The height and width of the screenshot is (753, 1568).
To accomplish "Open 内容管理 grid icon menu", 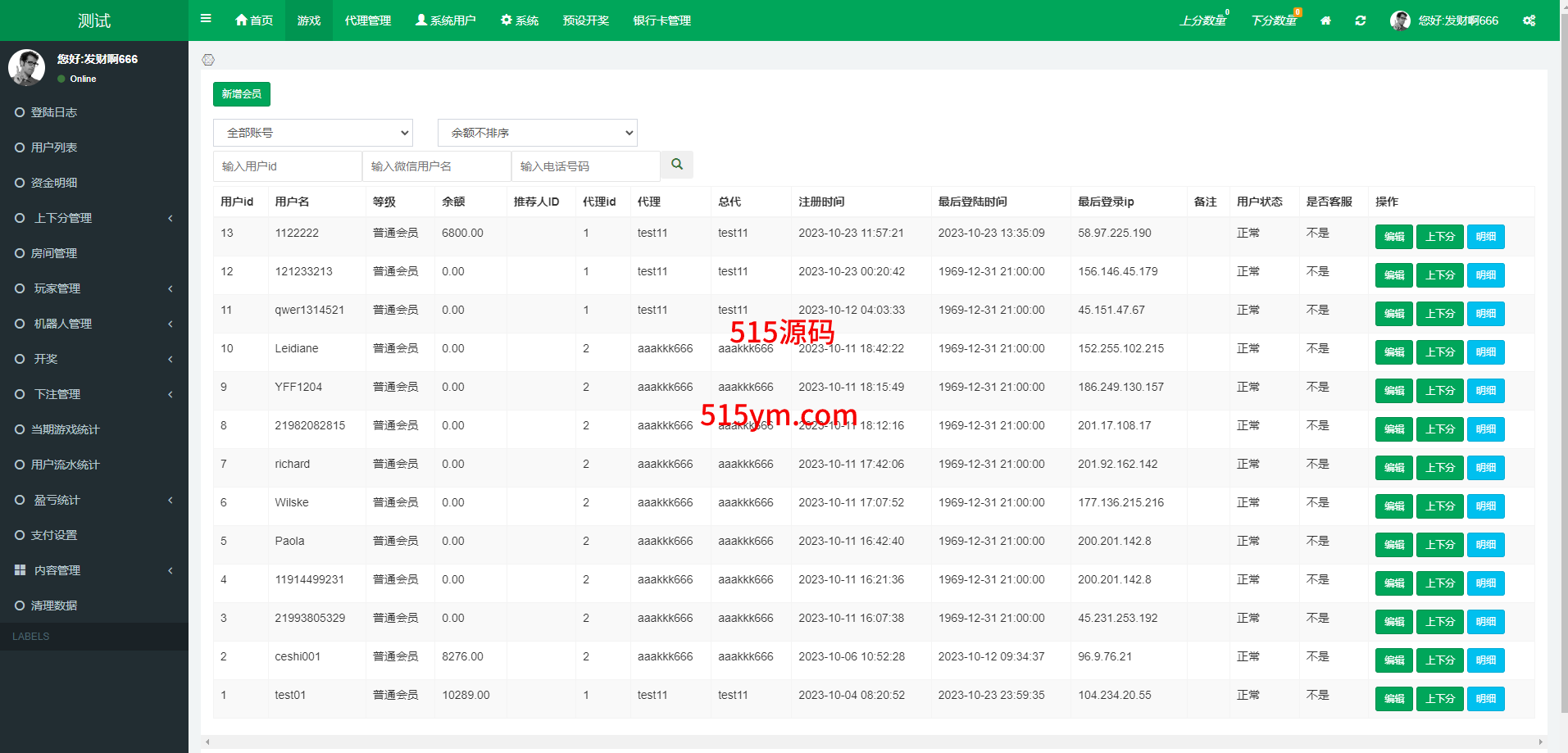I will point(20,570).
